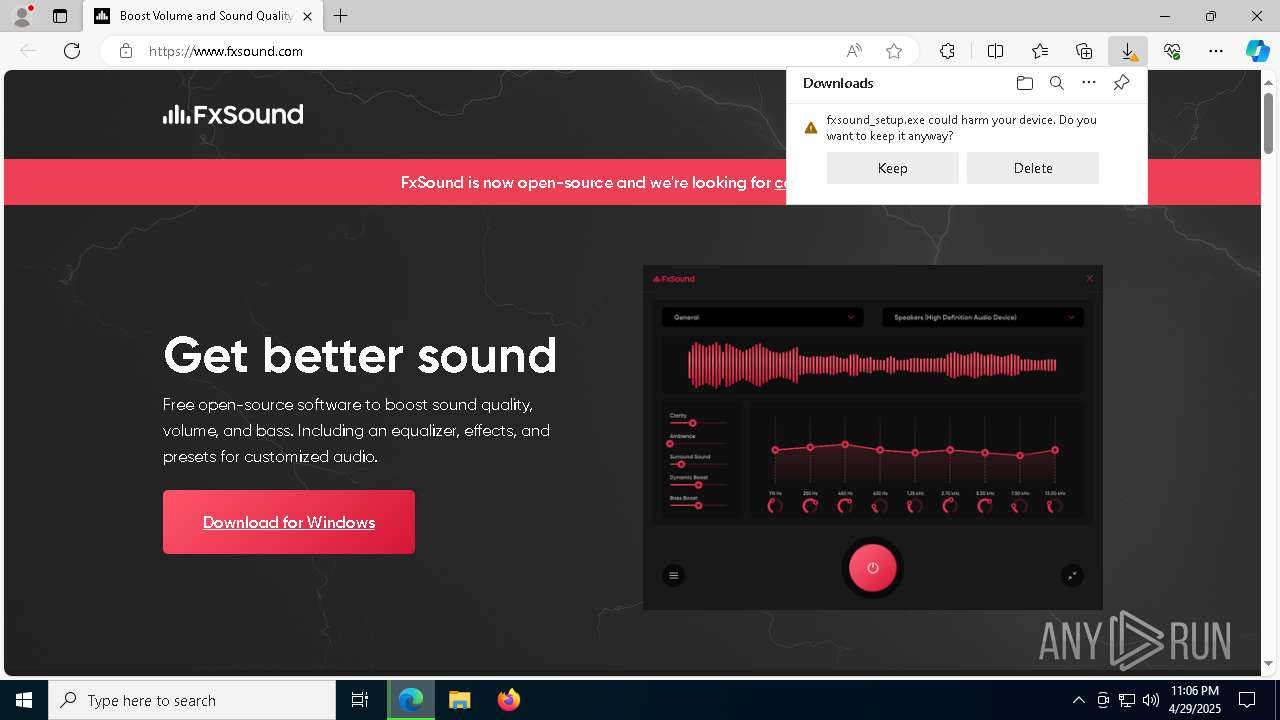Click the taskbar clock showing 11:06 PM

pyautogui.click(x=1195, y=700)
